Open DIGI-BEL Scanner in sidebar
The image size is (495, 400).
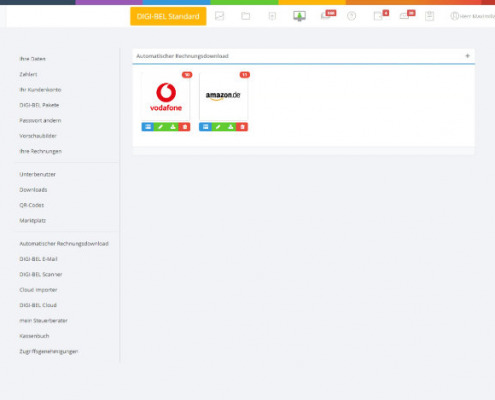[x=41, y=274]
